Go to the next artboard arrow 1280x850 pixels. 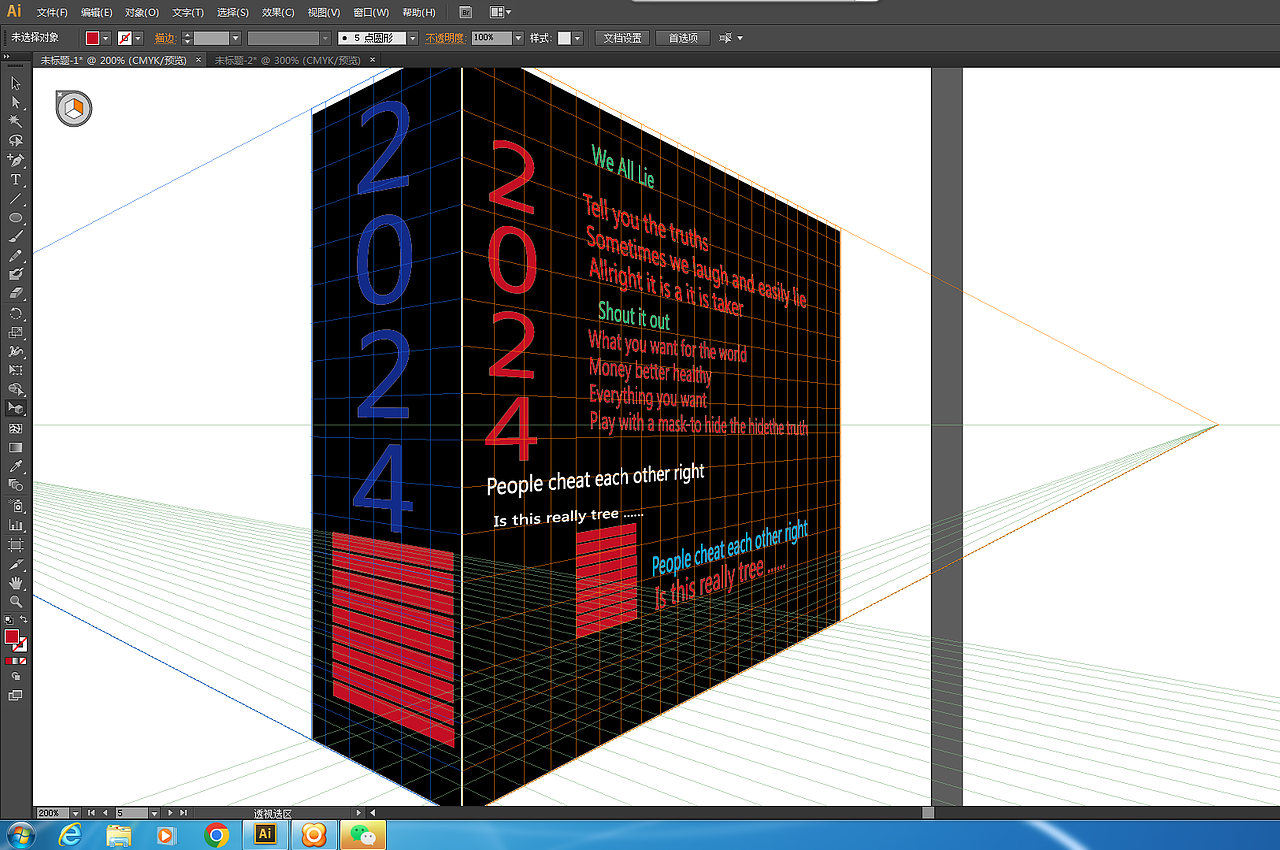coord(171,813)
